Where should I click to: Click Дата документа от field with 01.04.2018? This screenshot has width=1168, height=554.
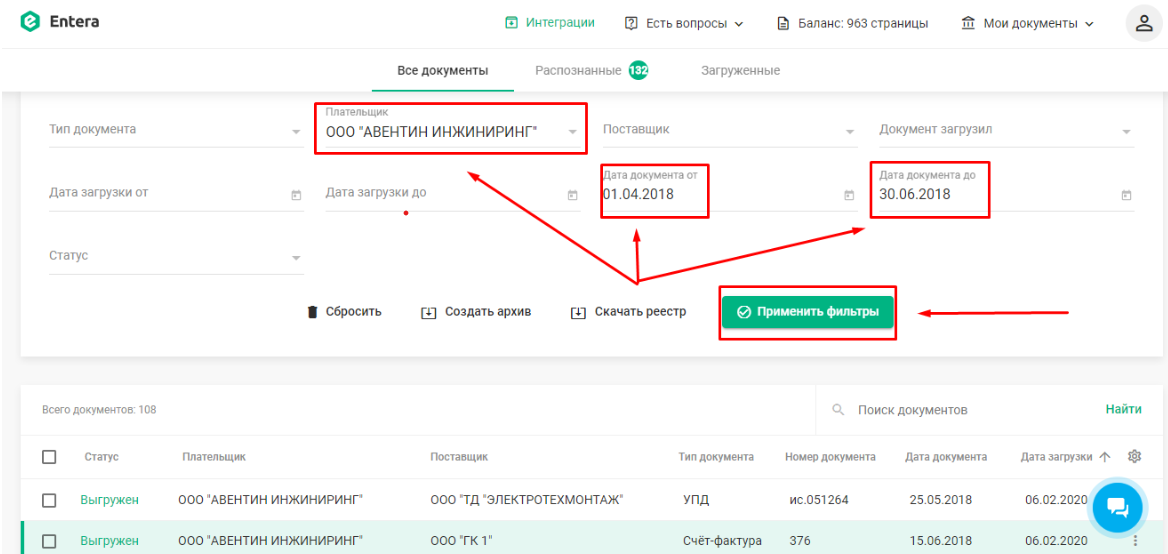(x=730, y=191)
